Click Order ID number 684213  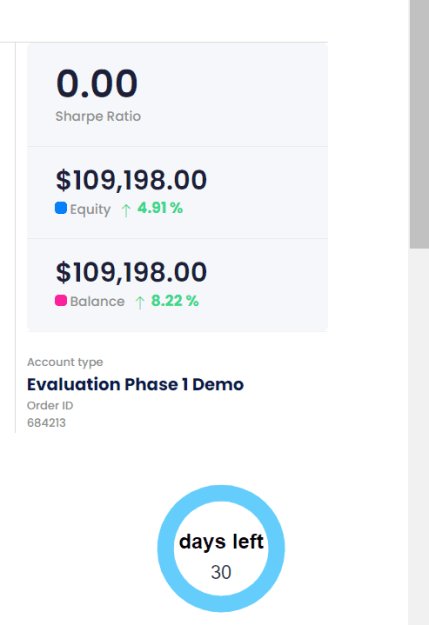(x=46, y=423)
